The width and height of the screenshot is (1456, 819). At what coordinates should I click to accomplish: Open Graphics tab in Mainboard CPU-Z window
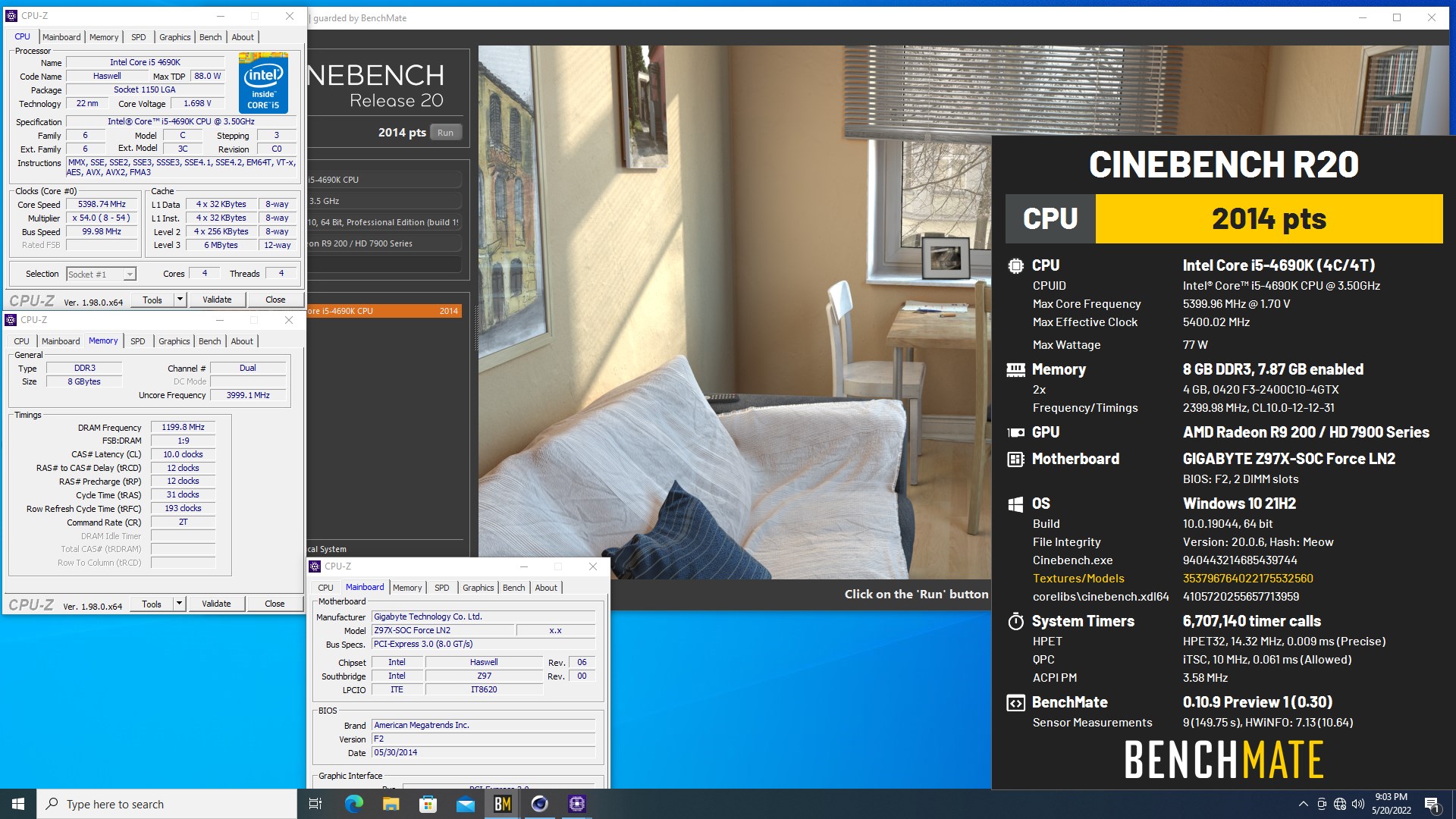point(478,588)
